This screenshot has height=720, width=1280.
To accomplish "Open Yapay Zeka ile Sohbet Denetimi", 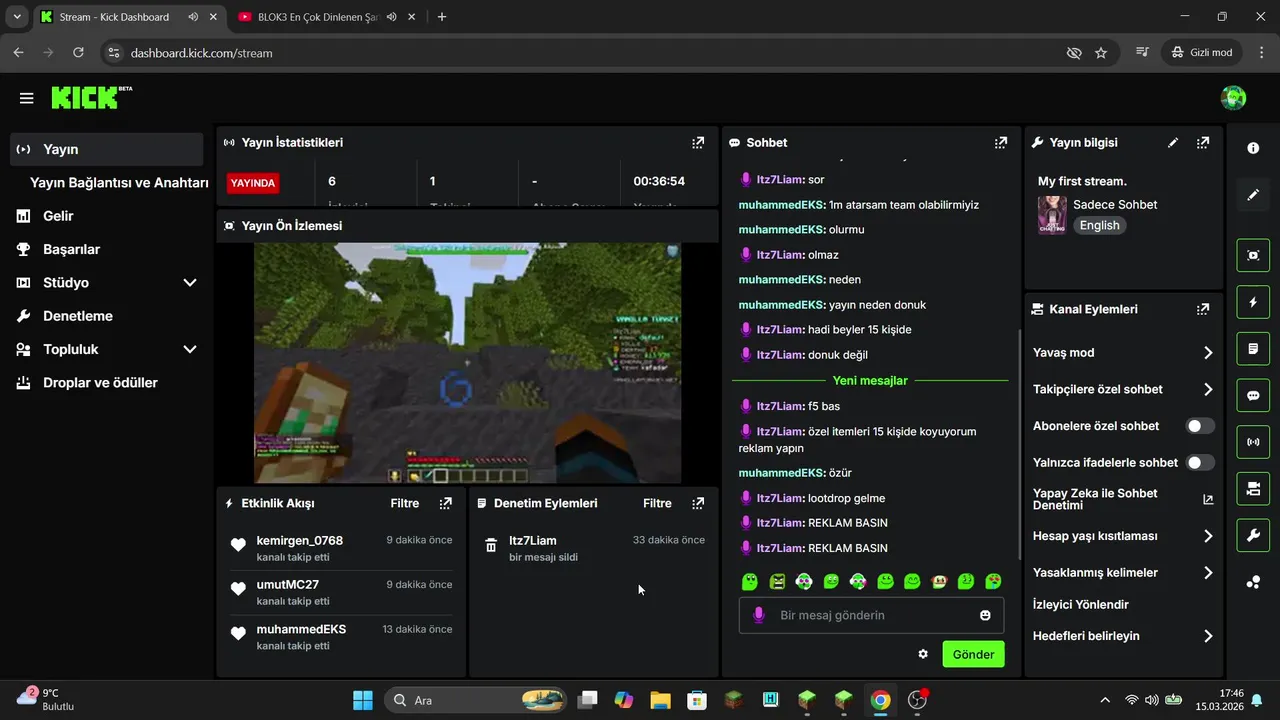I will click(1123, 499).
